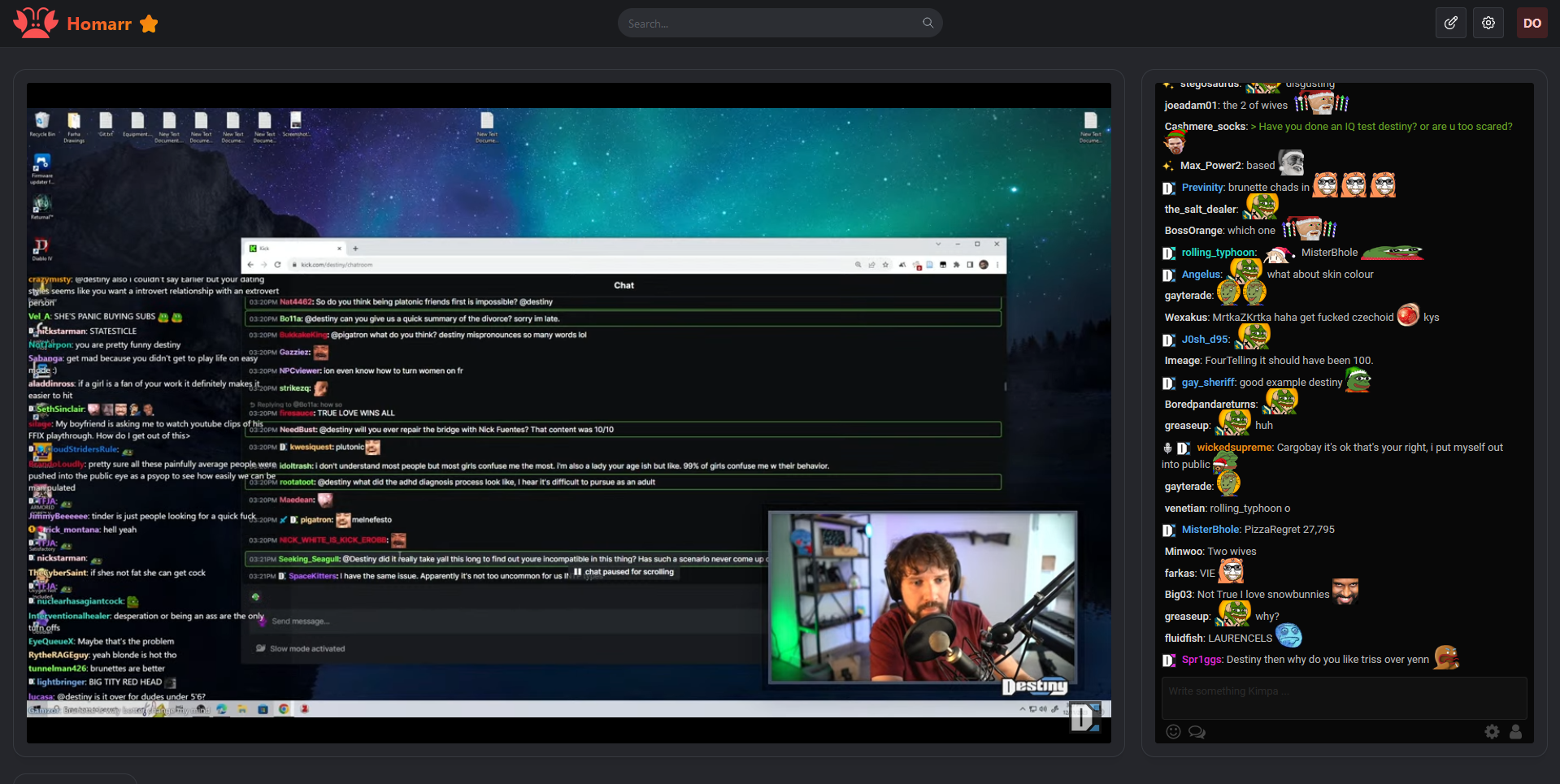The width and height of the screenshot is (1560, 784).
Task: Open the emote picker smiley in chat
Action: [1173, 731]
